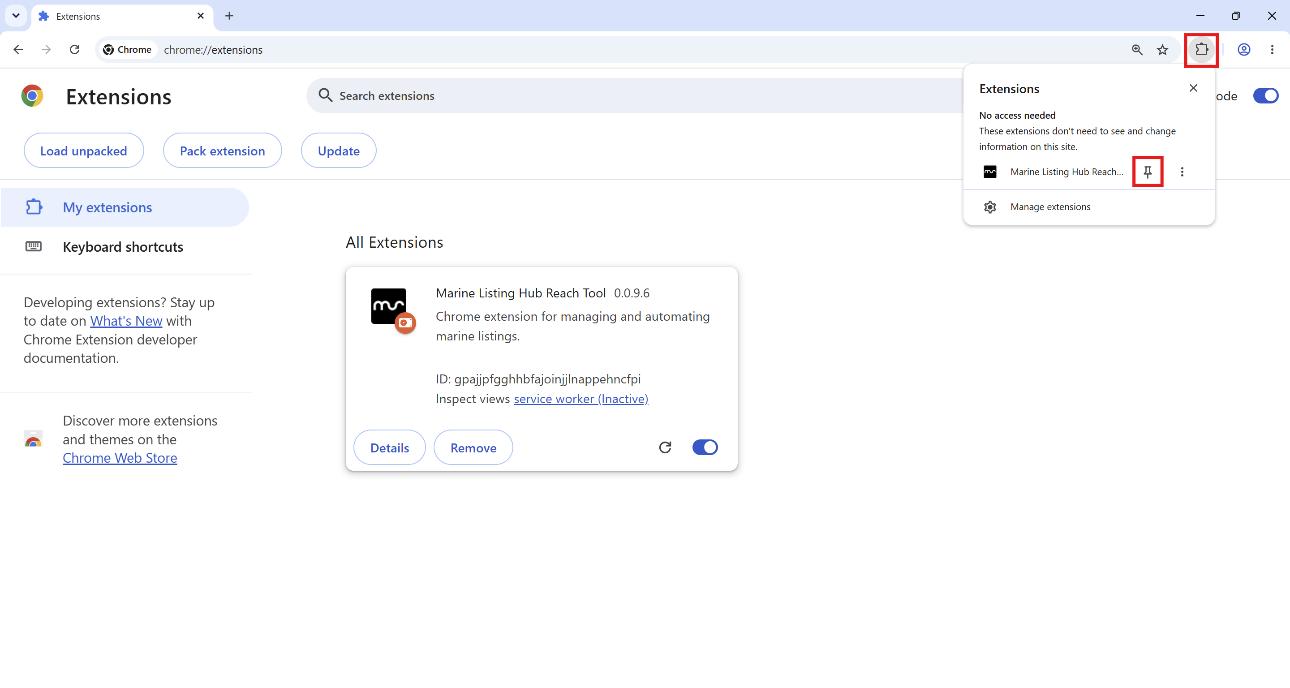Screen dimensions: 1290x688
Task: Open Details for Marine Listing Hub Reach Tool
Action: point(389,448)
